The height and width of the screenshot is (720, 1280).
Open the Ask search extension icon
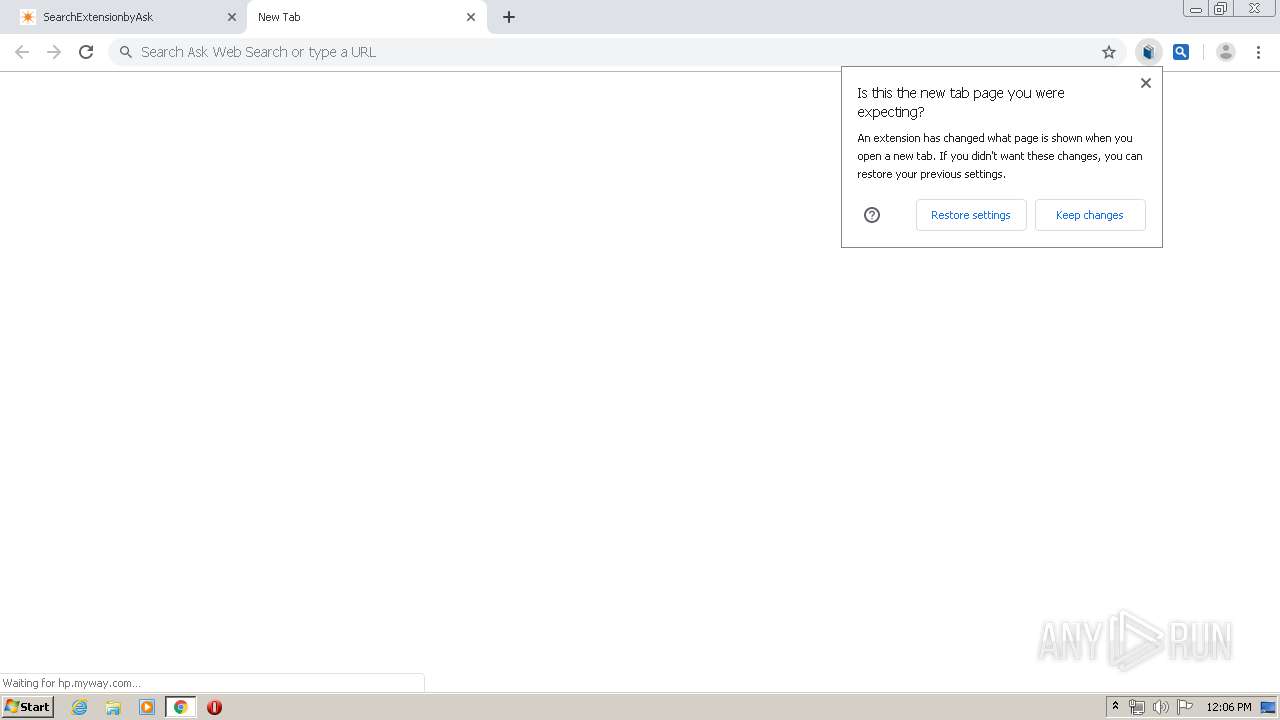coord(1181,52)
